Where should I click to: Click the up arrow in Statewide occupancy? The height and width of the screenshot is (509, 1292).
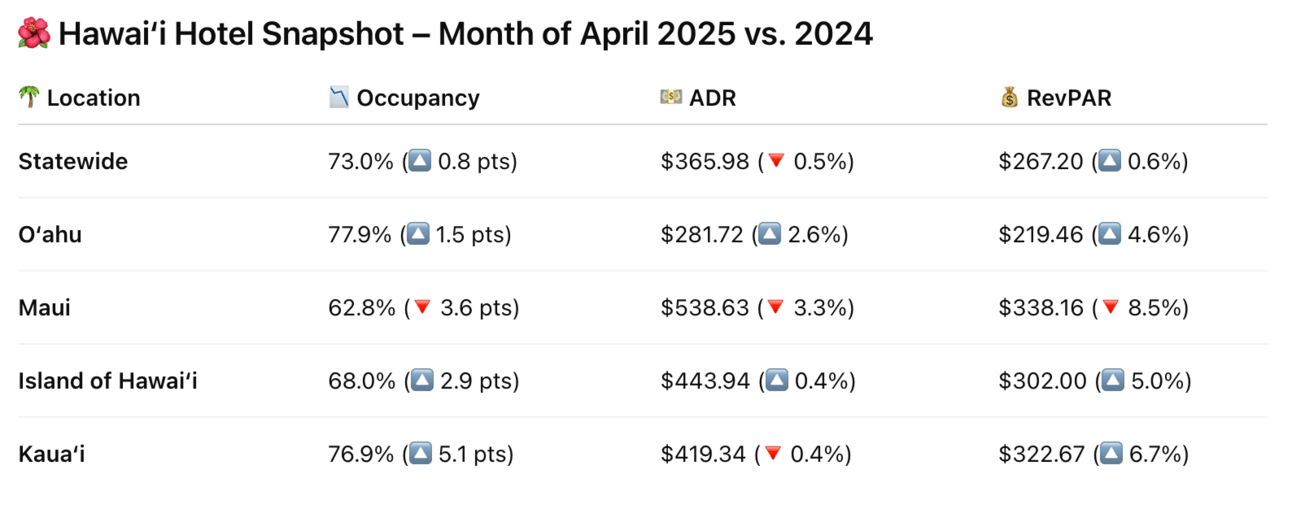420,162
